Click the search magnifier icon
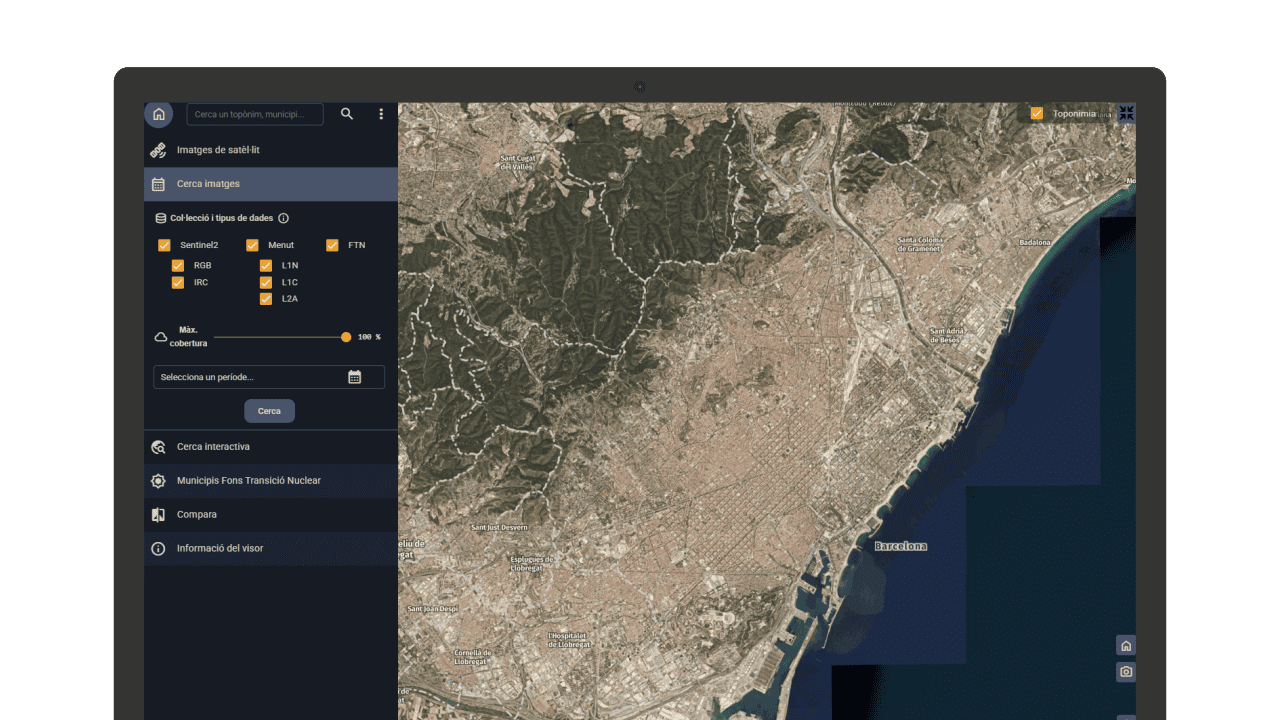Viewport: 1280px width, 720px height. pos(347,114)
